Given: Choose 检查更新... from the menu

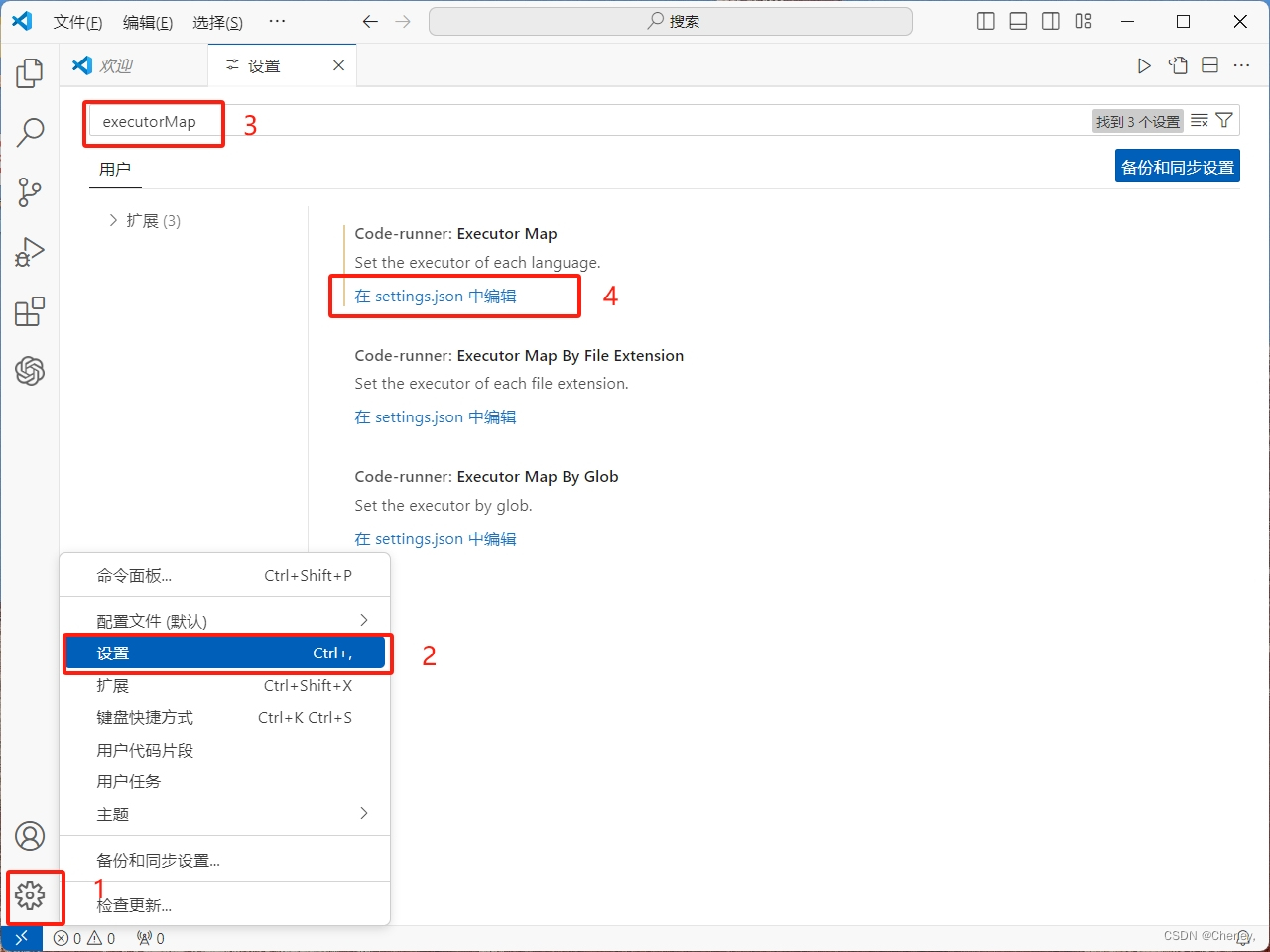Looking at the screenshot, I should [x=224, y=905].
